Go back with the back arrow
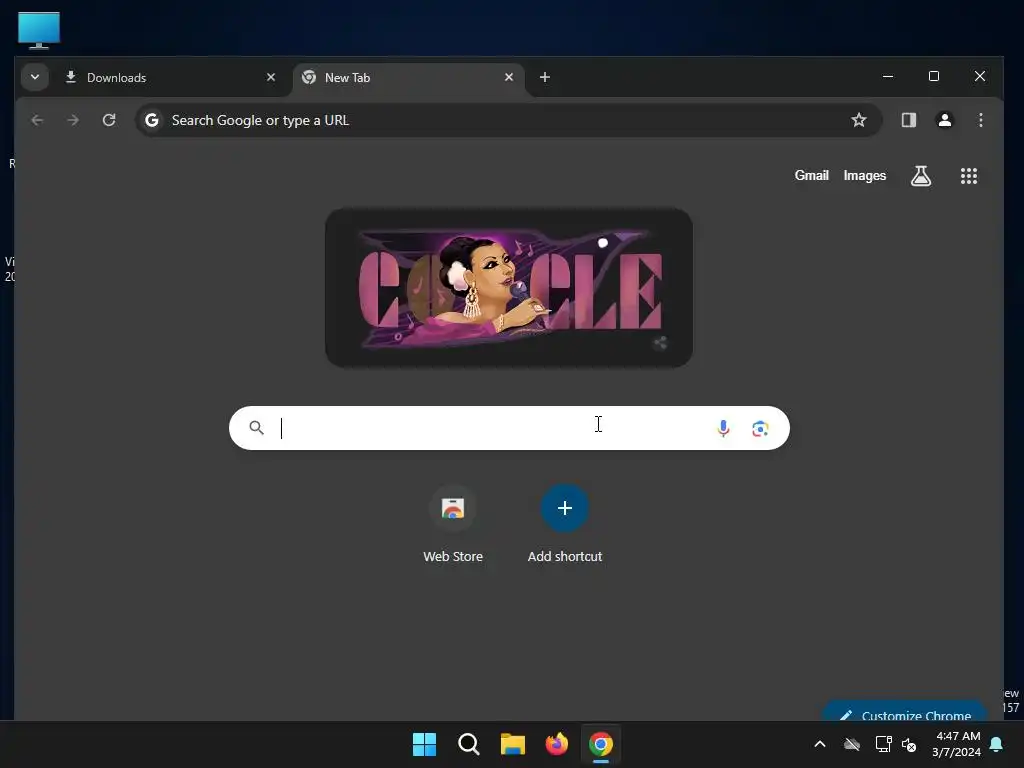 click(37, 120)
